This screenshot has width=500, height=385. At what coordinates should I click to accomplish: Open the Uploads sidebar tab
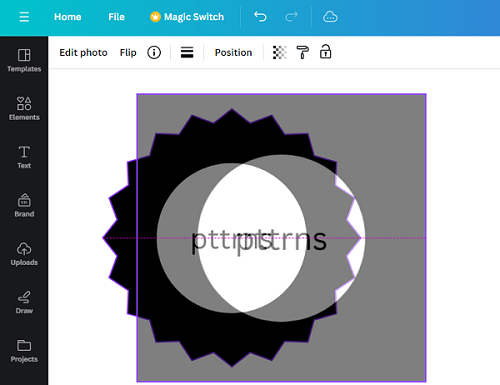point(24,254)
